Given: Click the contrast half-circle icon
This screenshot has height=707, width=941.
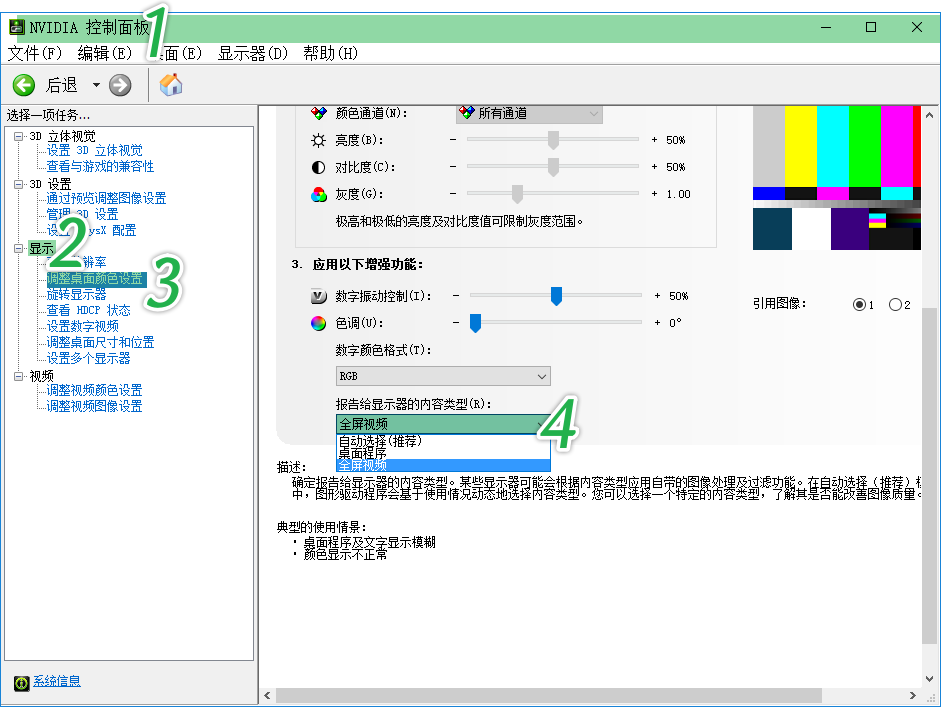Looking at the screenshot, I should click(318, 167).
